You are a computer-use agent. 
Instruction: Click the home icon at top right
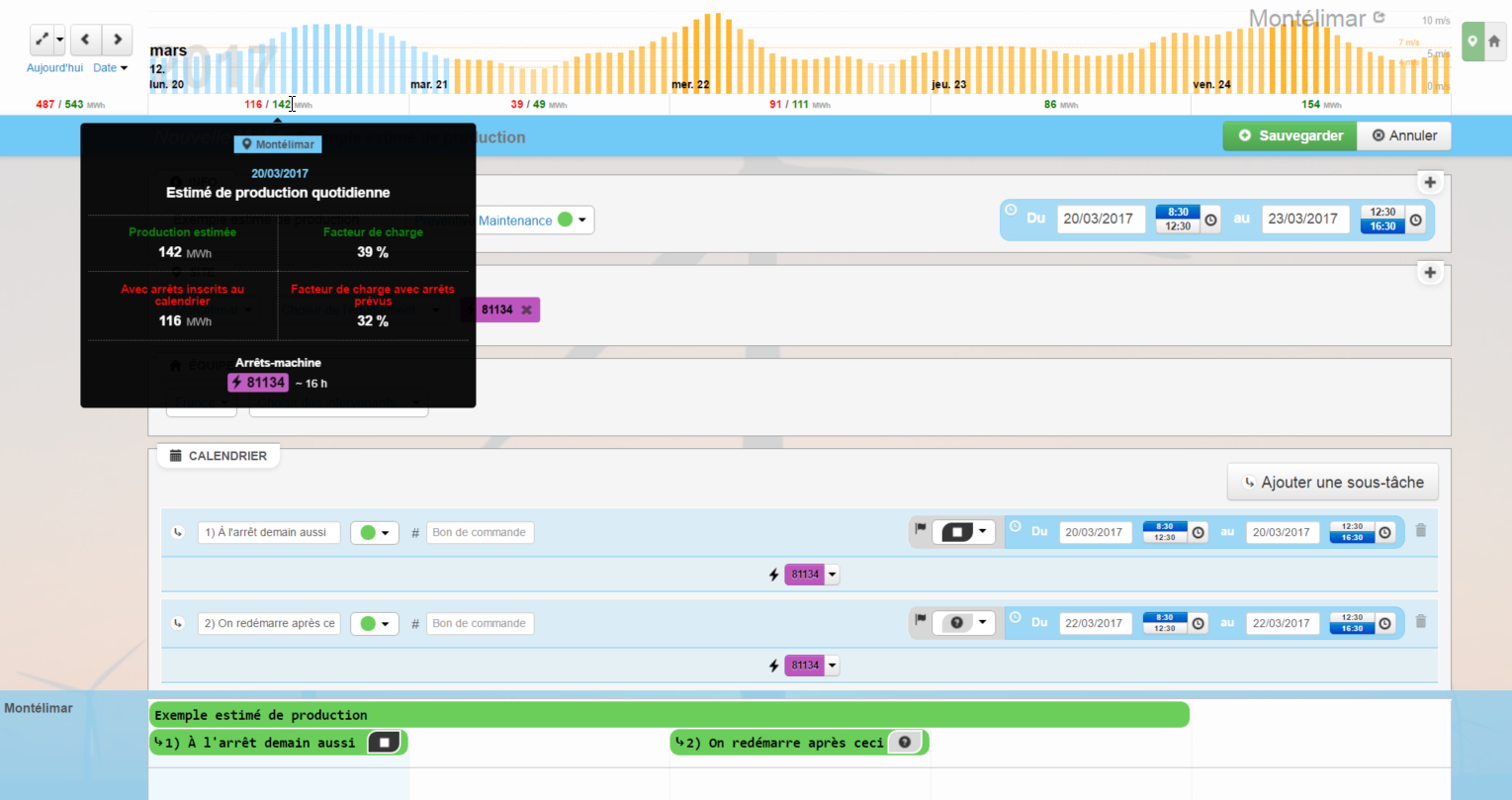[1494, 42]
